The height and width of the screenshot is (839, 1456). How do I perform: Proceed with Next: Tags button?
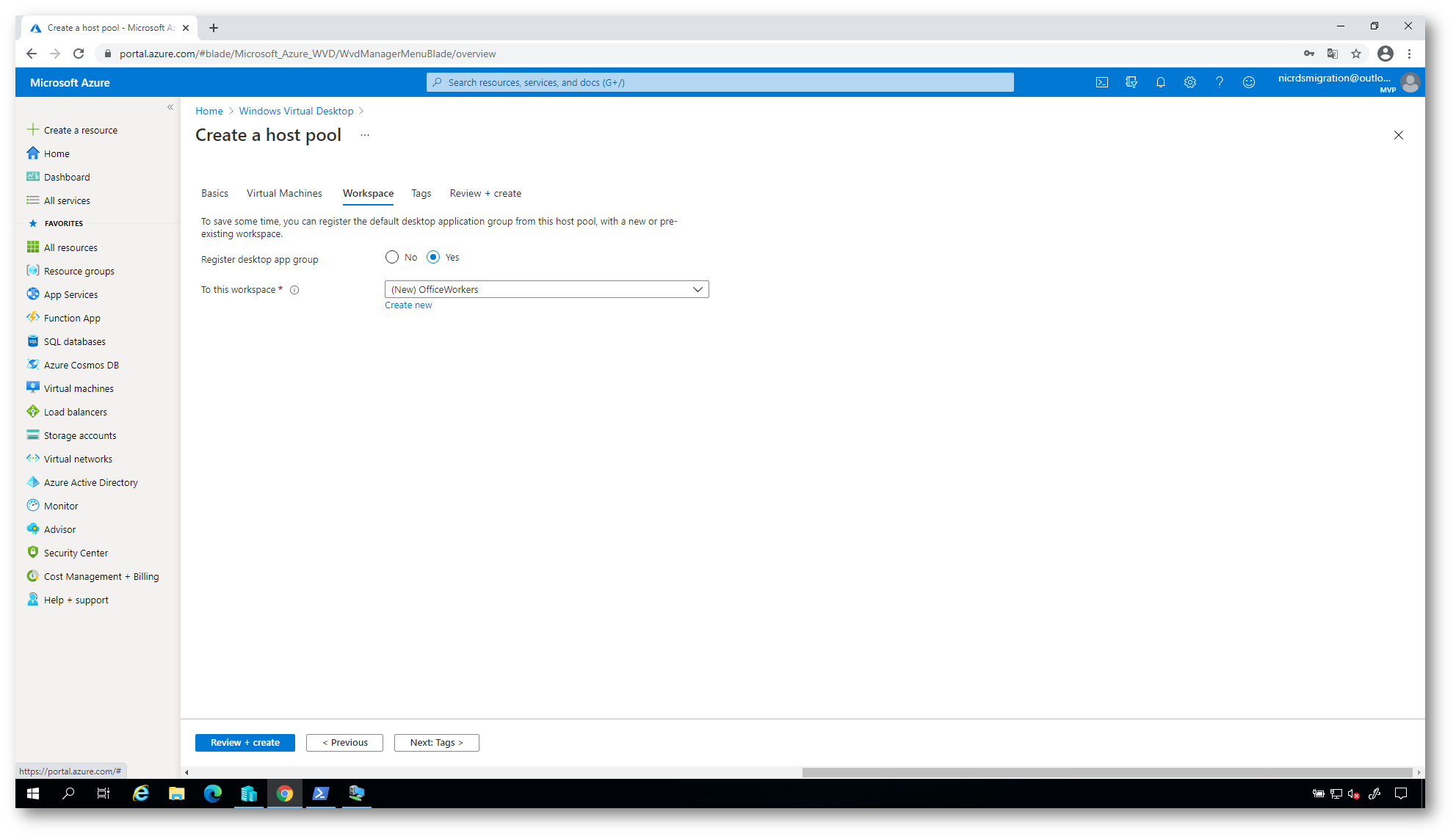pos(436,742)
